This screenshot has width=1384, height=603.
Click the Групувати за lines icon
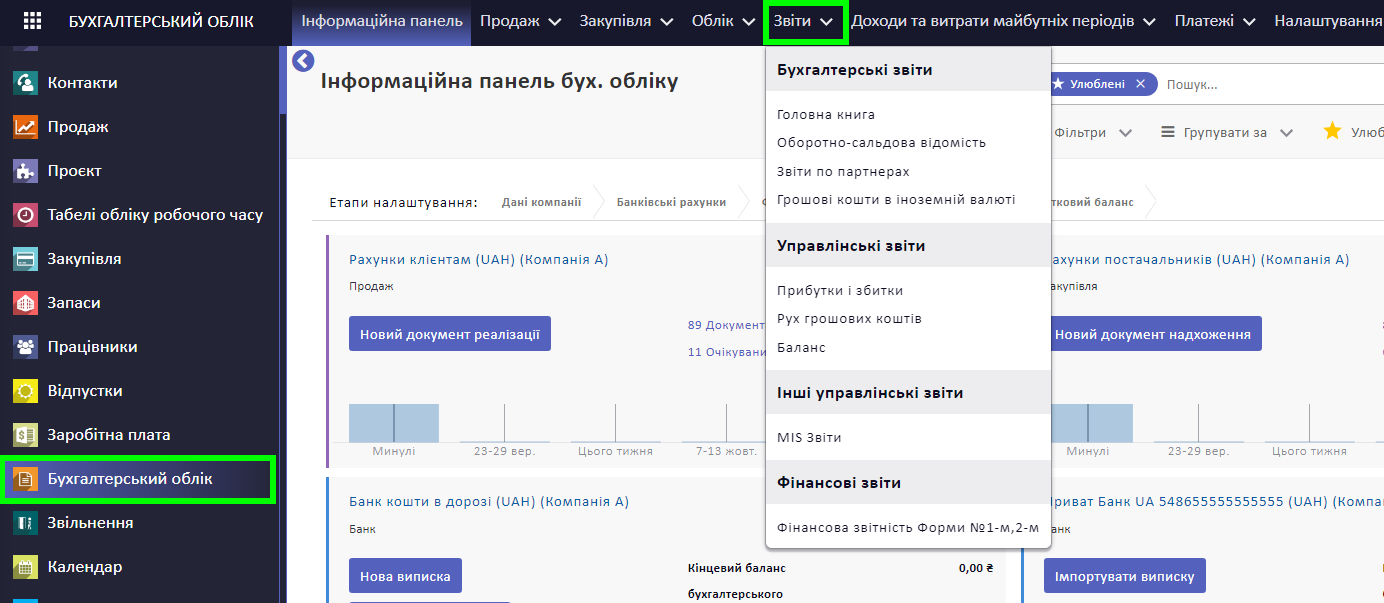(1167, 132)
